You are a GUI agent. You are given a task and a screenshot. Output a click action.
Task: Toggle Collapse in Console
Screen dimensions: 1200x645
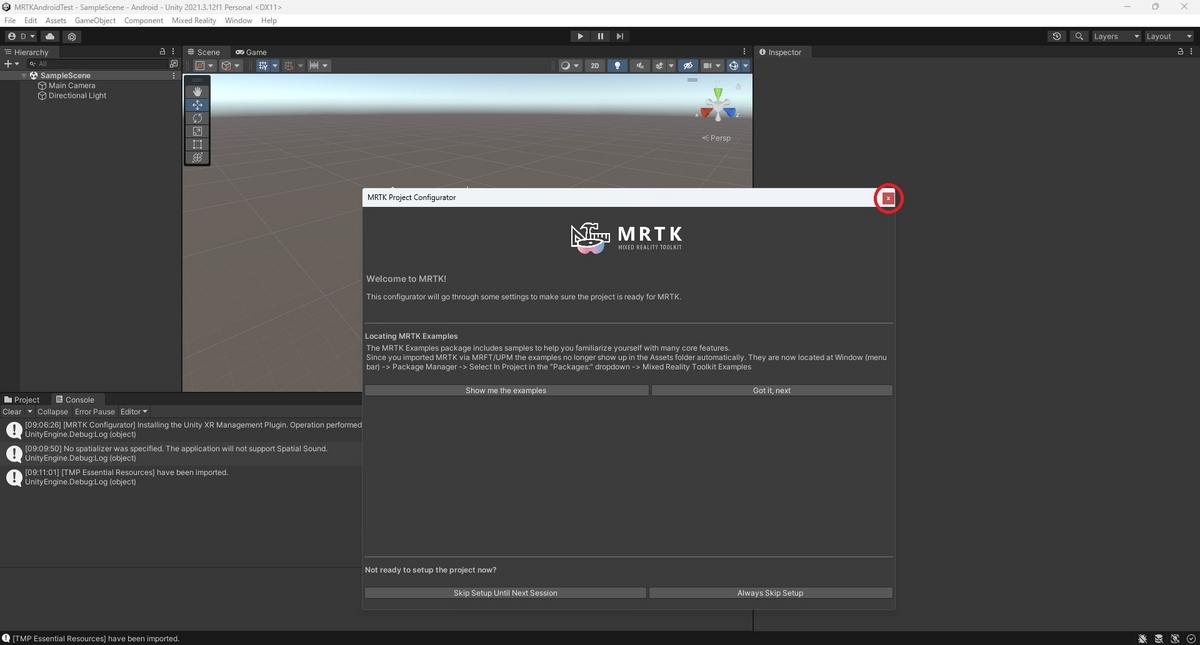coord(53,412)
